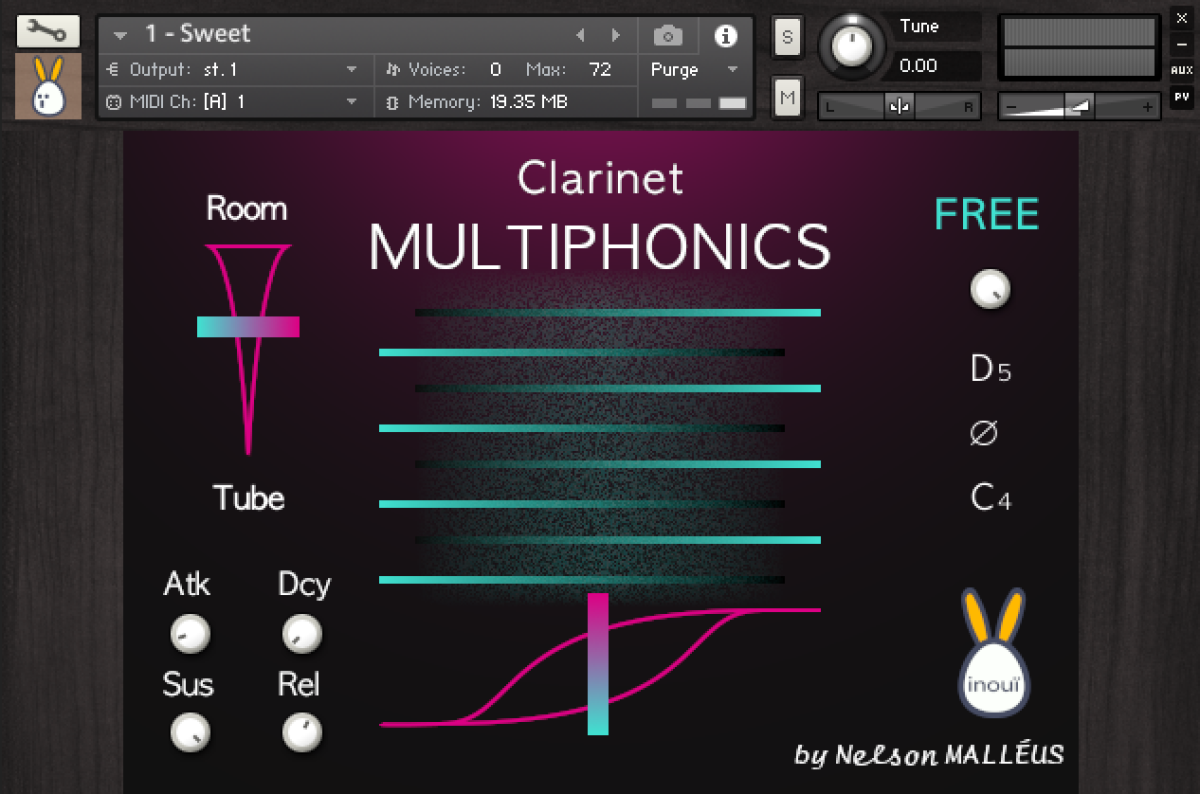The height and width of the screenshot is (794, 1200).
Task: Select the next preset arrow
Action: [x=616, y=35]
